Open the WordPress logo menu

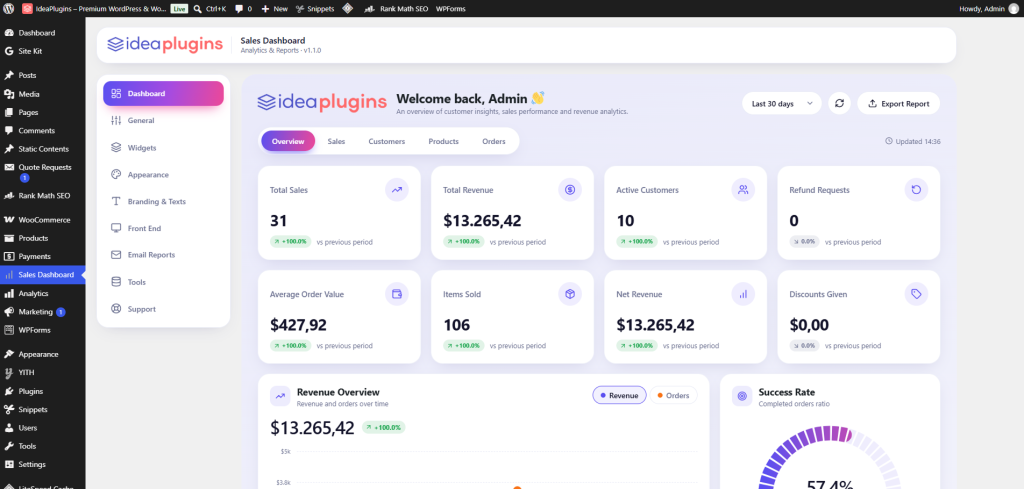coord(9,8)
